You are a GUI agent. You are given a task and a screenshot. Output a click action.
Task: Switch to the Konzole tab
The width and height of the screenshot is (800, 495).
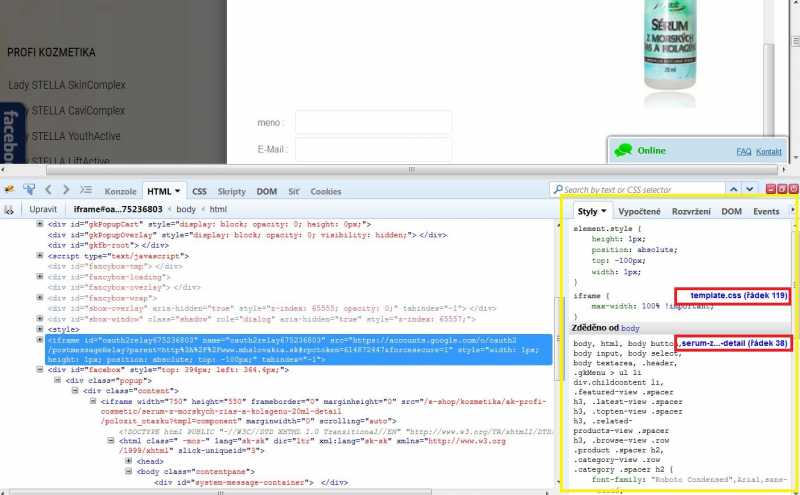click(121, 190)
